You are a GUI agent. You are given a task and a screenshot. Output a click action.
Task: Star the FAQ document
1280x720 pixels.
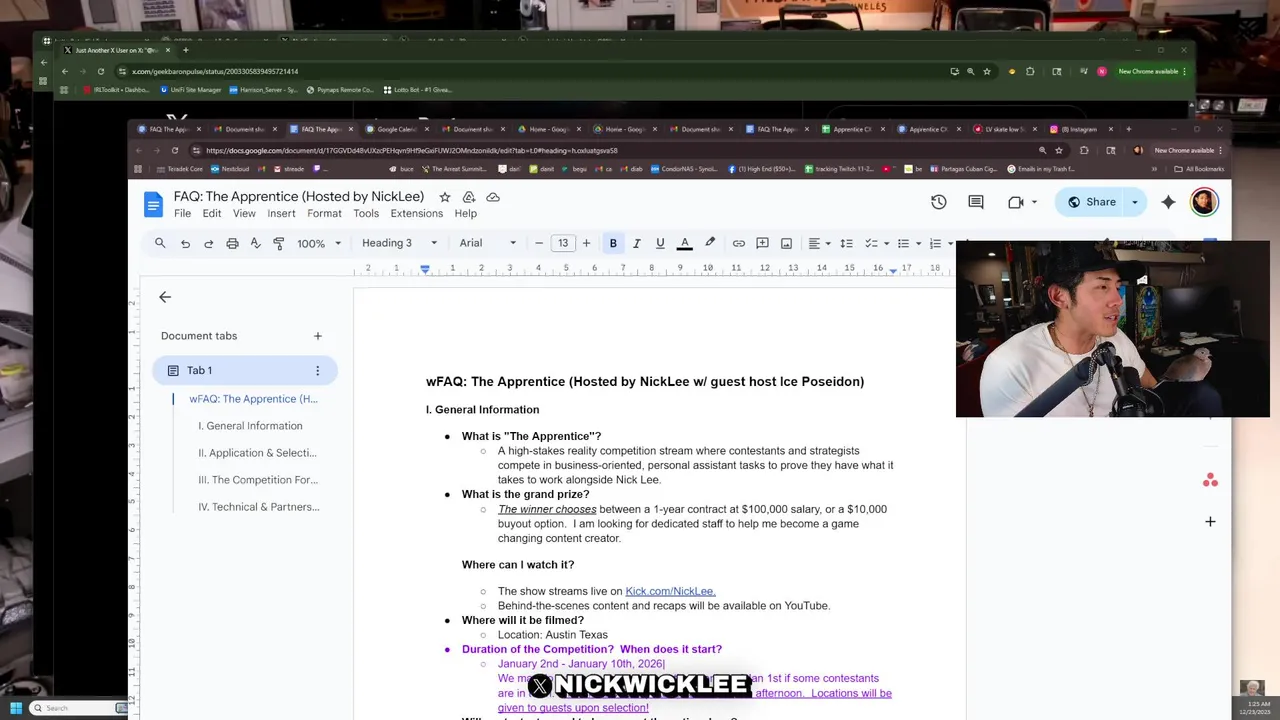click(445, 197)
